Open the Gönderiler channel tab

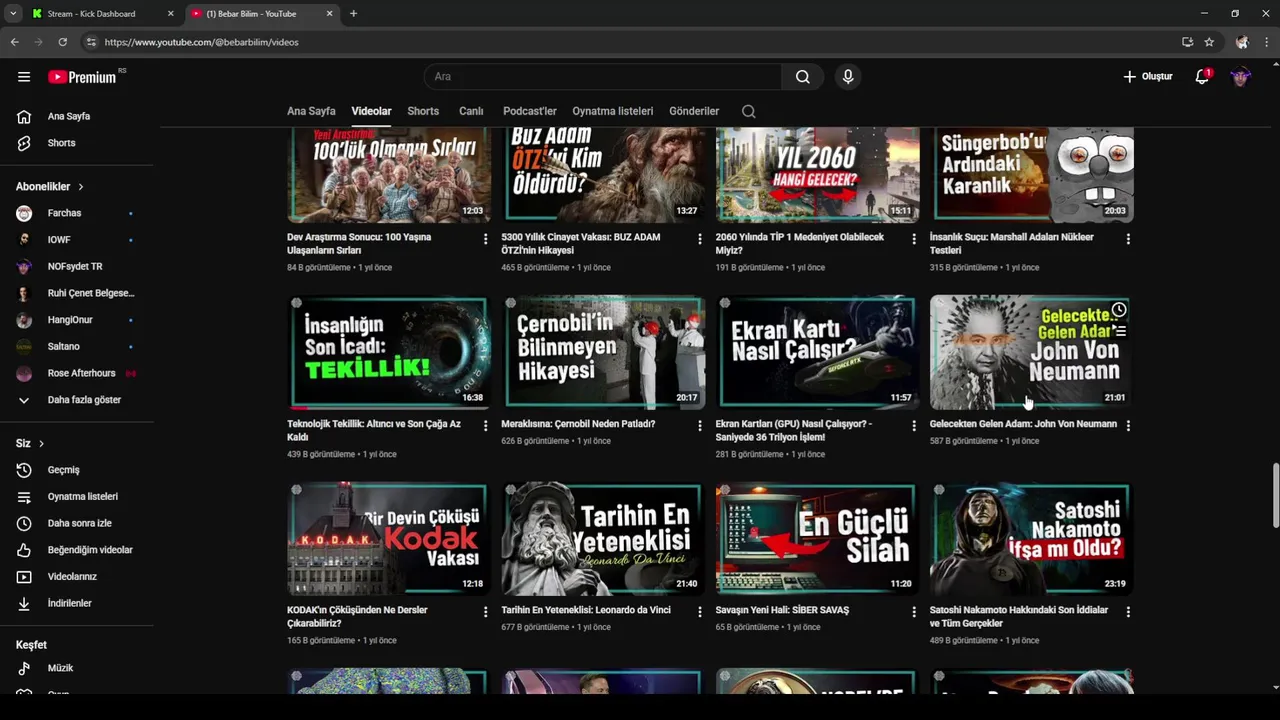(x=694, y=111)
